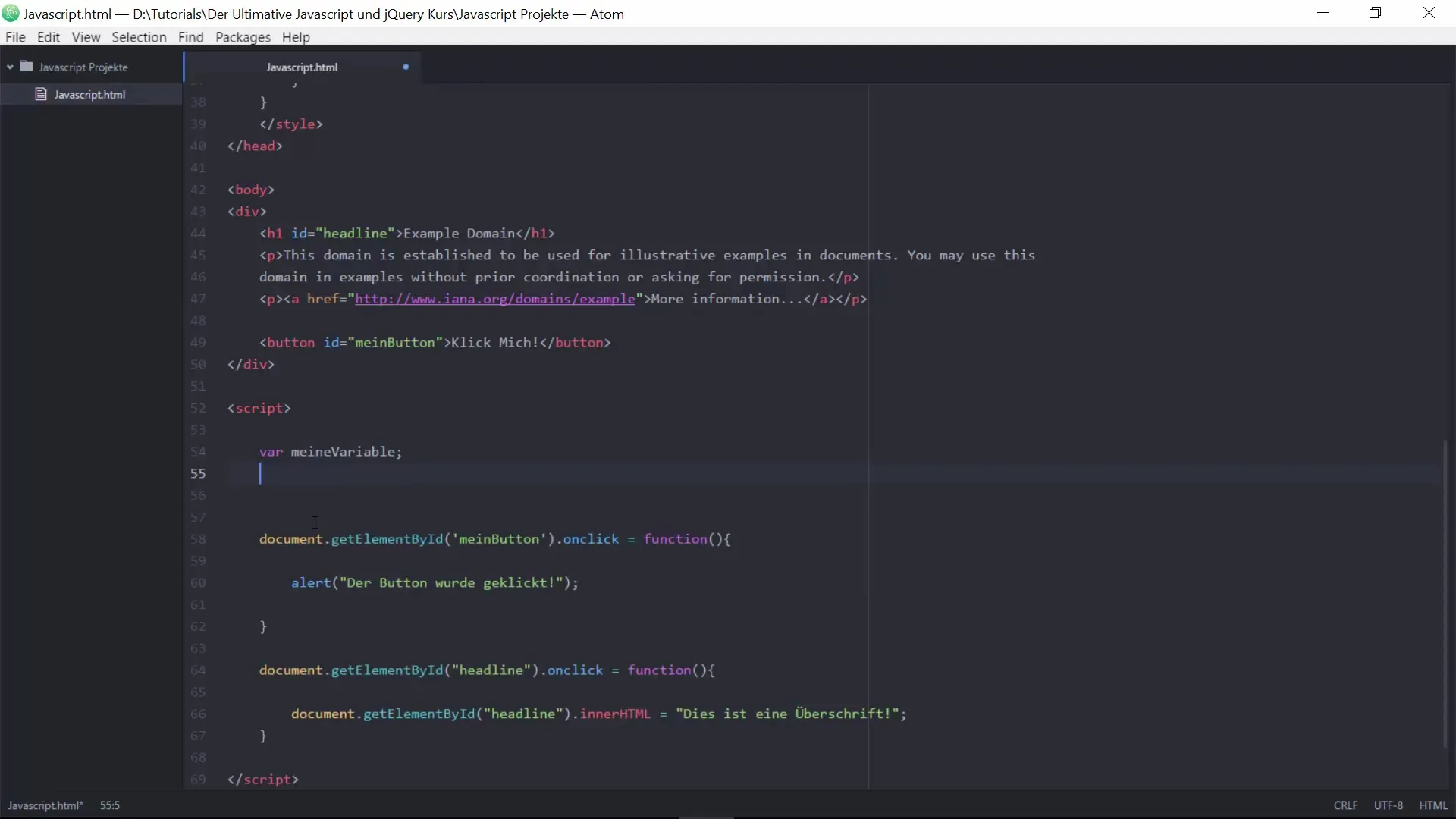Switch to the Javascript.html editor tab

tap(302, 67)
